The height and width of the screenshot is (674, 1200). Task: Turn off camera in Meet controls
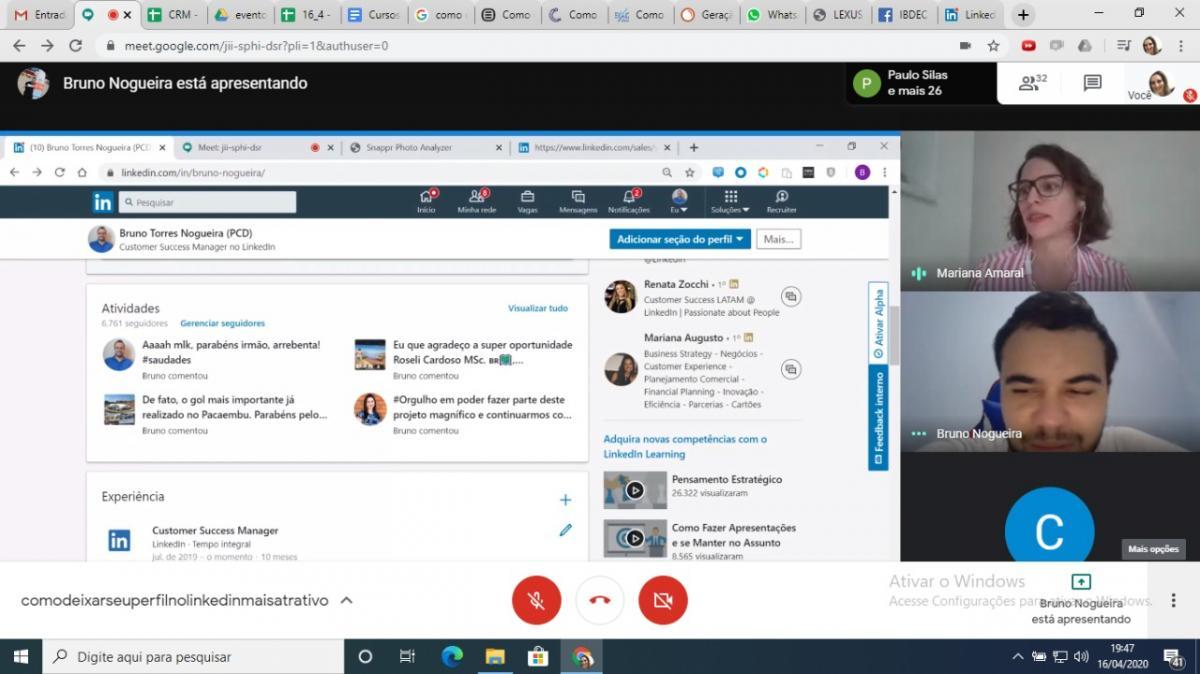click(663, 600)
